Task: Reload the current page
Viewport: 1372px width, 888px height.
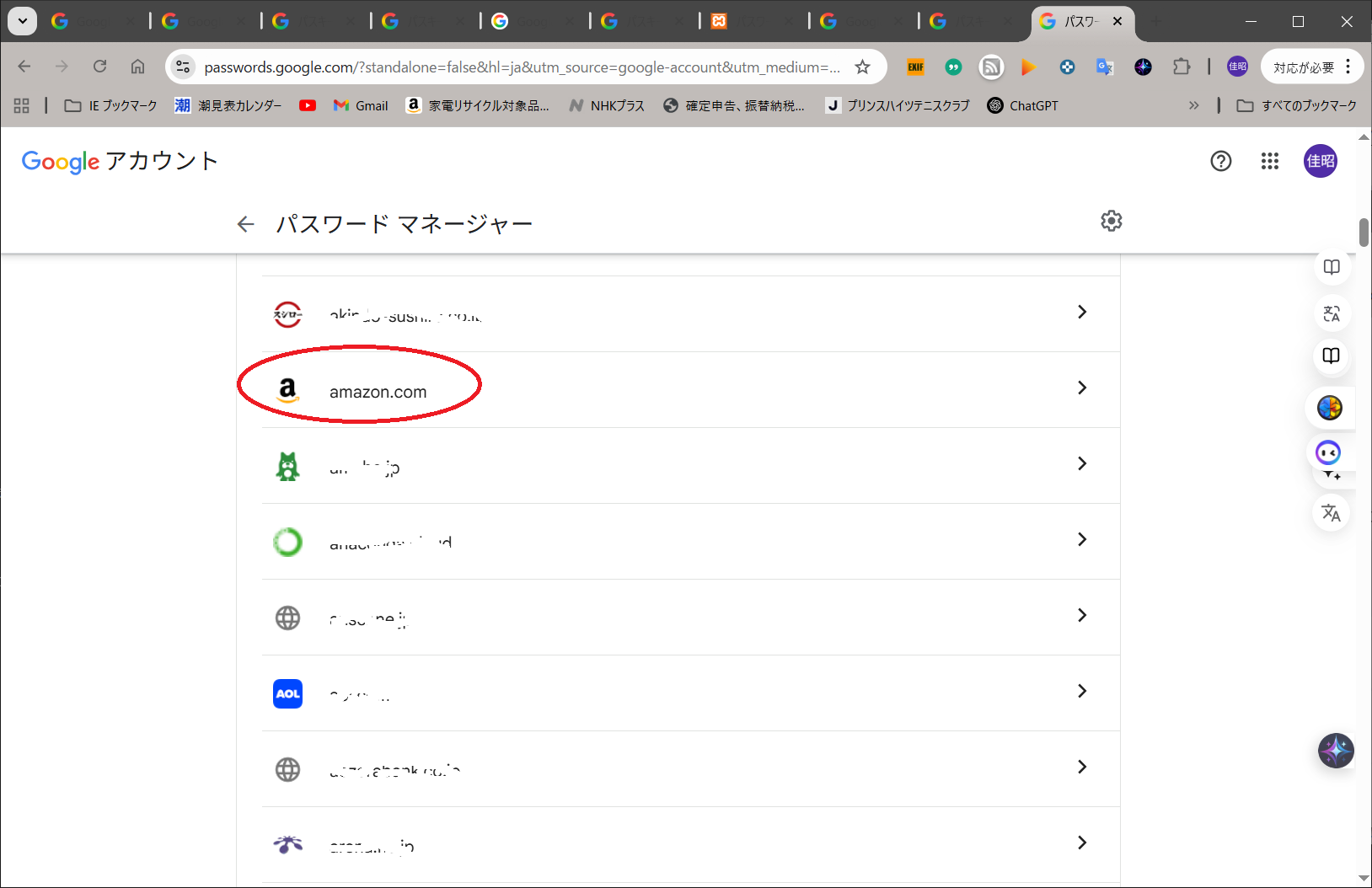Action: 99,67
